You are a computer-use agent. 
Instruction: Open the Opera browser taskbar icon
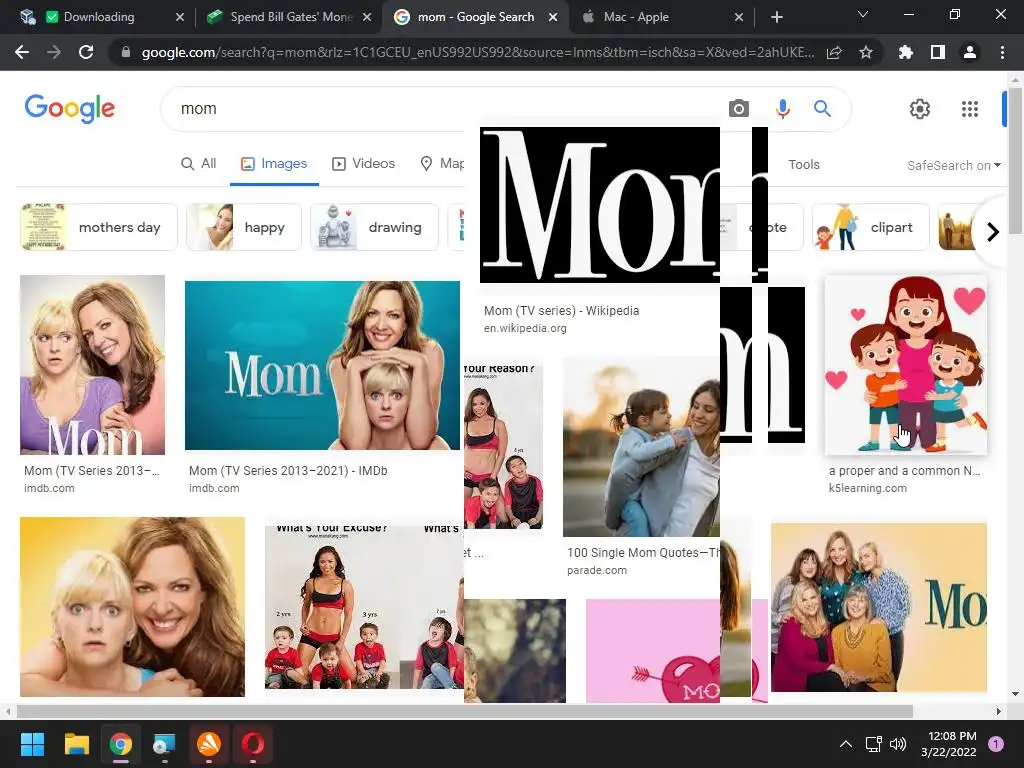click(253, 744)
